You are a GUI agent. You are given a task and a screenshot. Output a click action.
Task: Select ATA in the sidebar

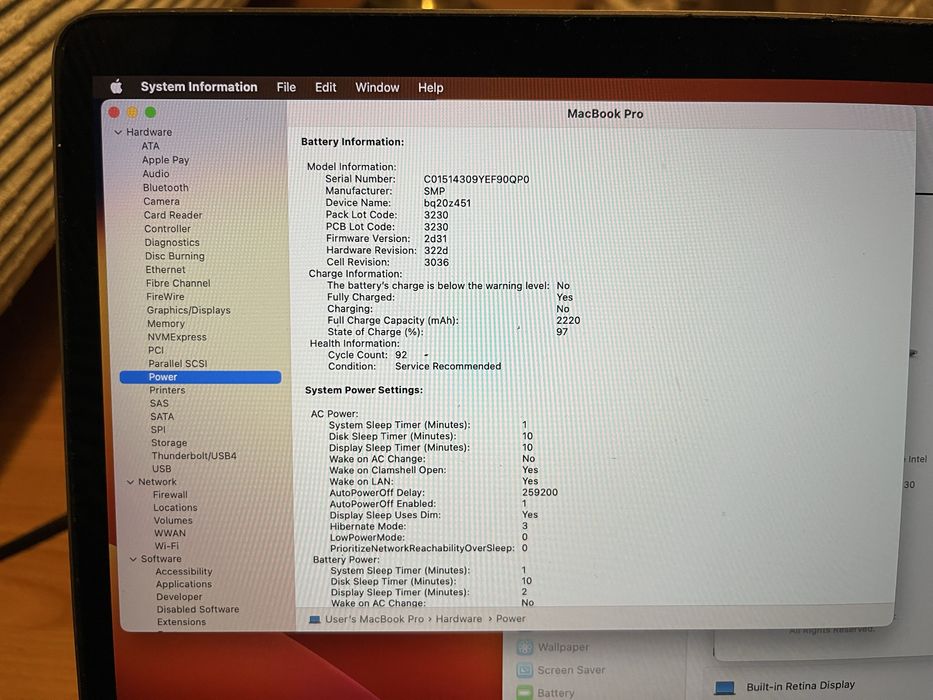[151, 146]
